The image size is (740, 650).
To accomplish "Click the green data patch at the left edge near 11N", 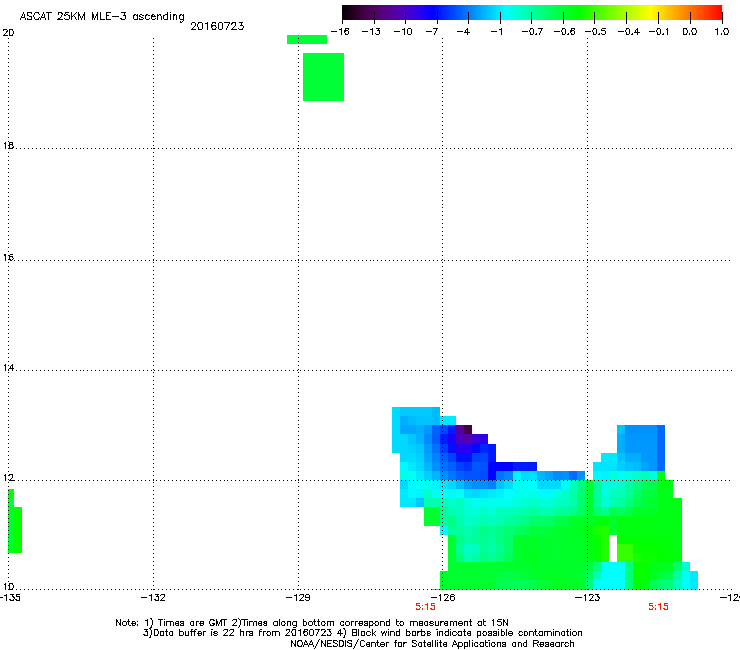I will (x=15, y=521).
